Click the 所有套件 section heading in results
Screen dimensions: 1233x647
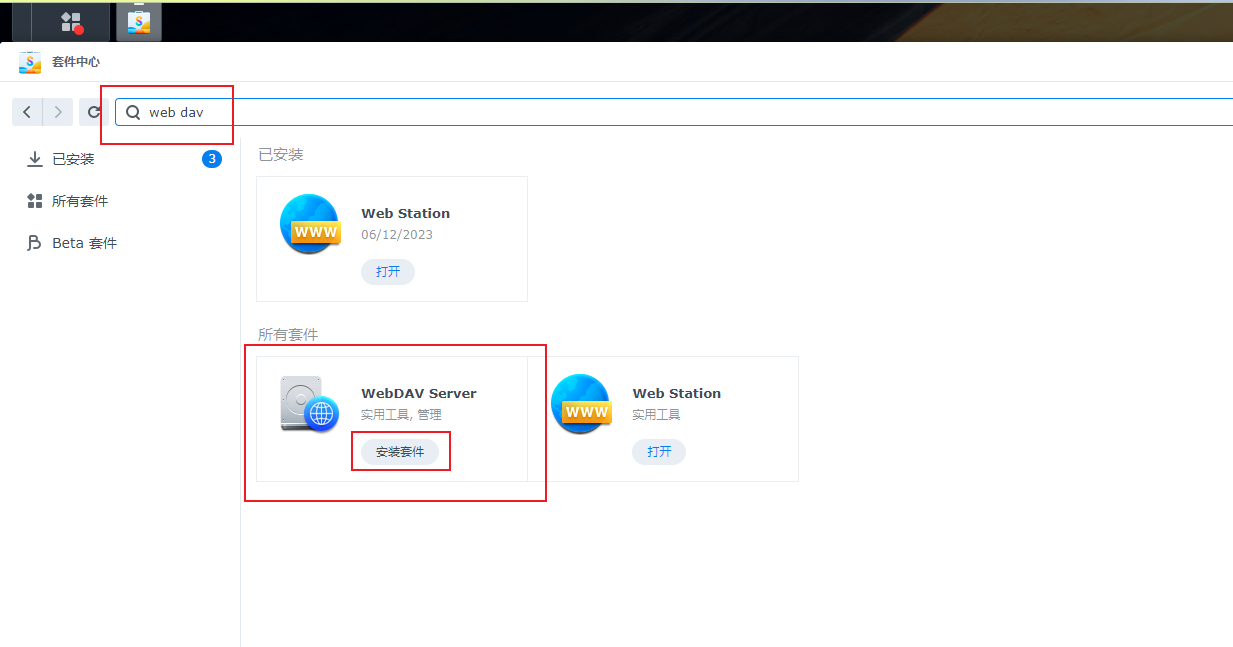(x=288, y=334)
